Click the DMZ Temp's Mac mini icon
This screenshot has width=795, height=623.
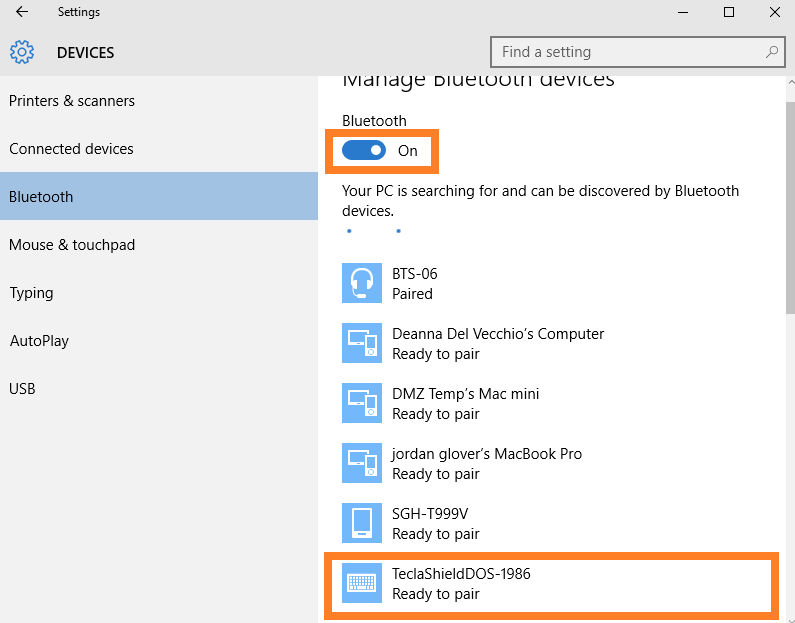[362, 403]
